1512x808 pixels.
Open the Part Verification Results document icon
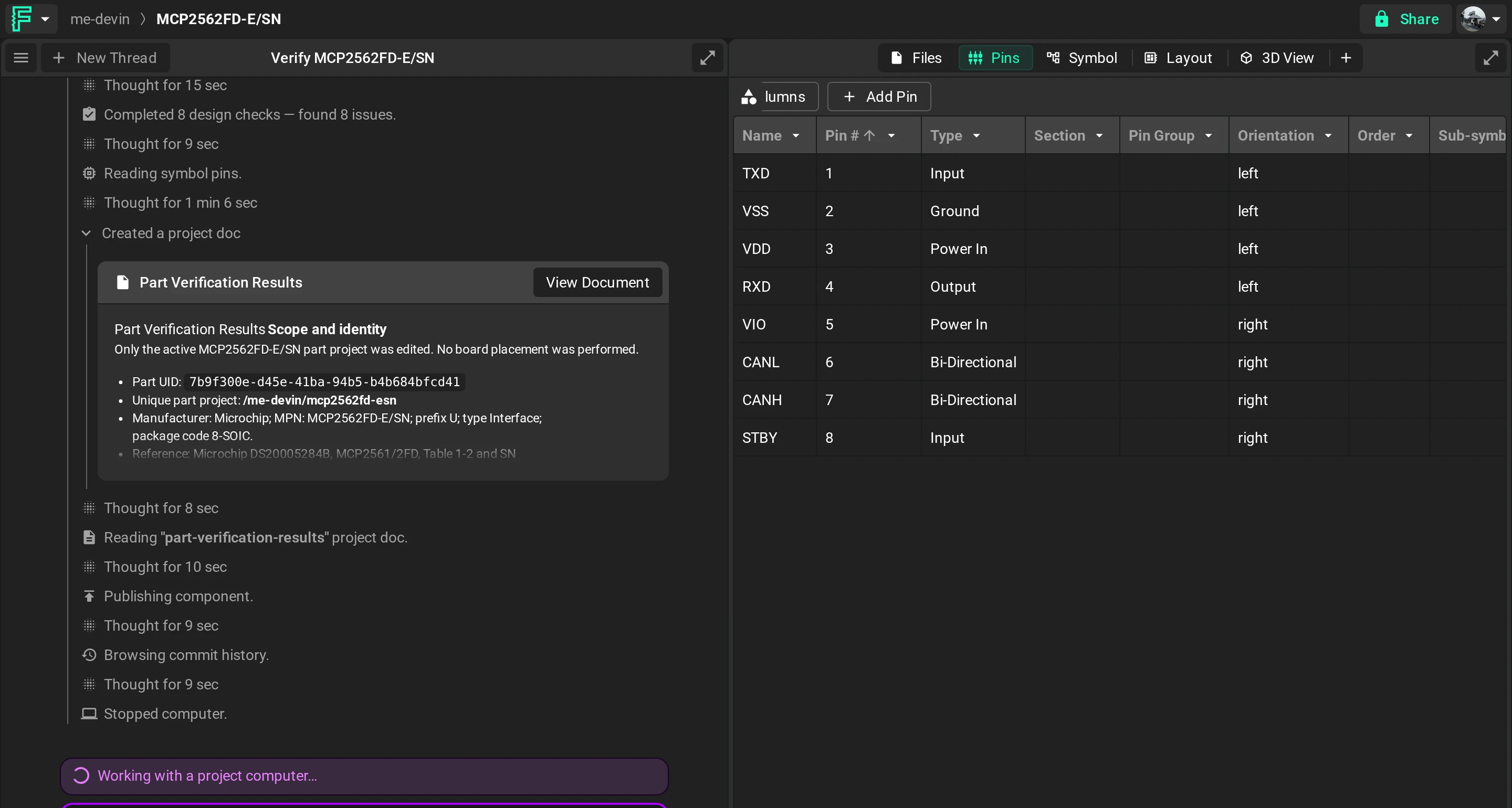123,282
